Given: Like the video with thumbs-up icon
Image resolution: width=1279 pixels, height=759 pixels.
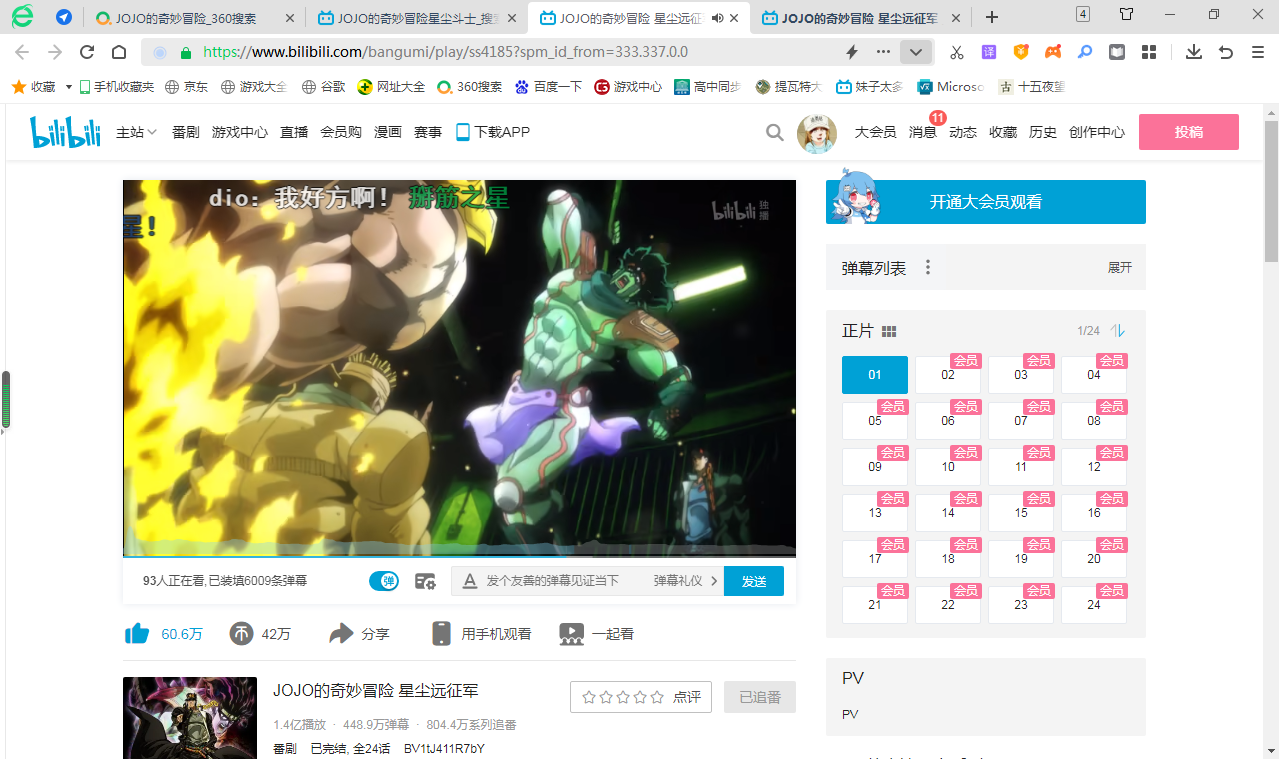Looking at the screenshot, I should (x=137, y=633).
